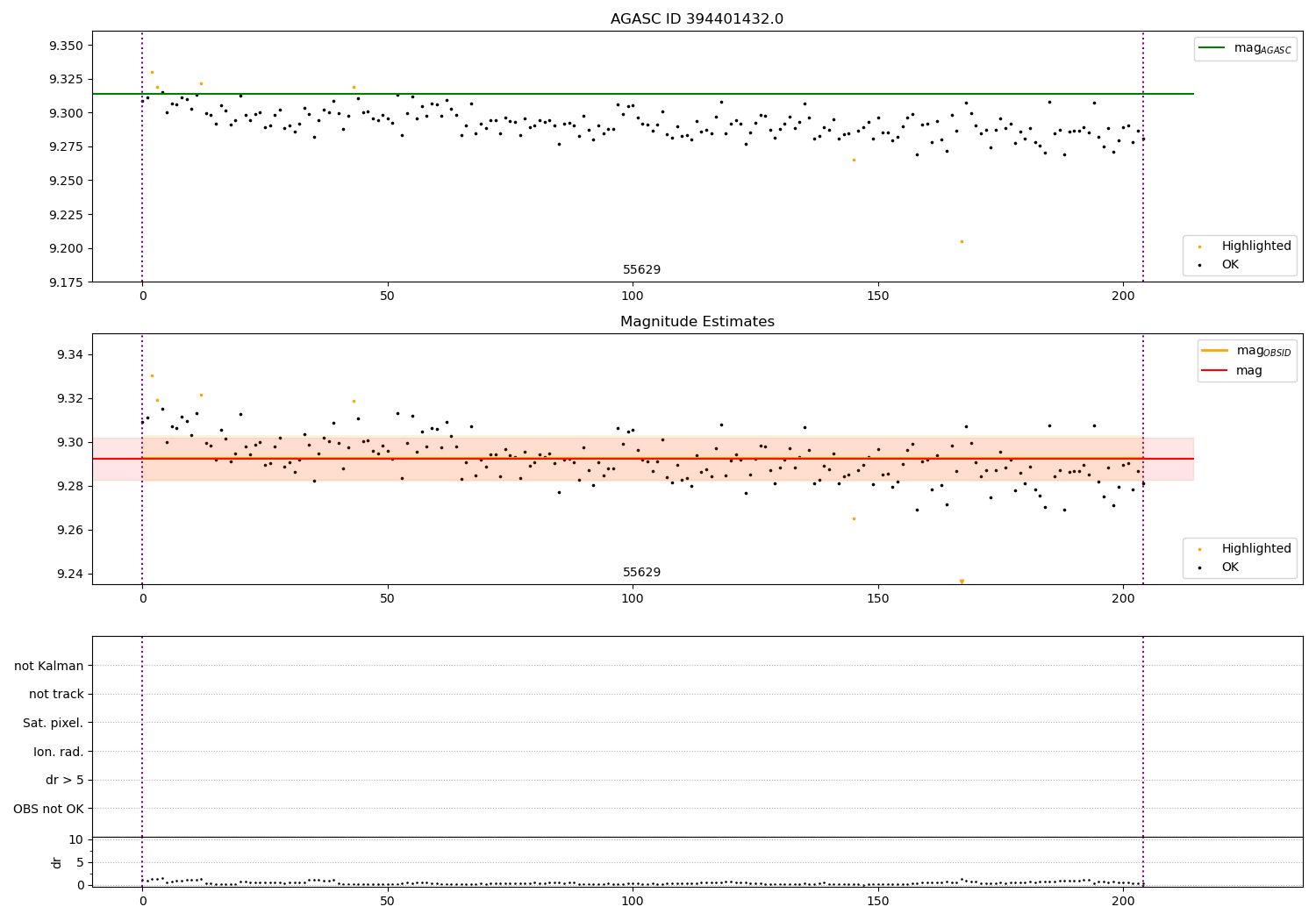Click the red mag line in middle plot

tap(642, 459)
